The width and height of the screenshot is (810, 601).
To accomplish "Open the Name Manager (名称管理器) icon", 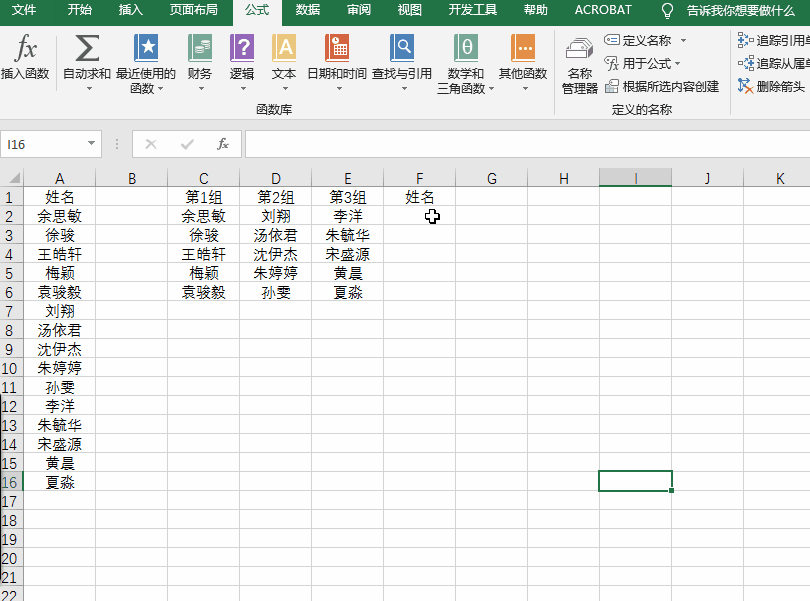I will click(579, 49).
